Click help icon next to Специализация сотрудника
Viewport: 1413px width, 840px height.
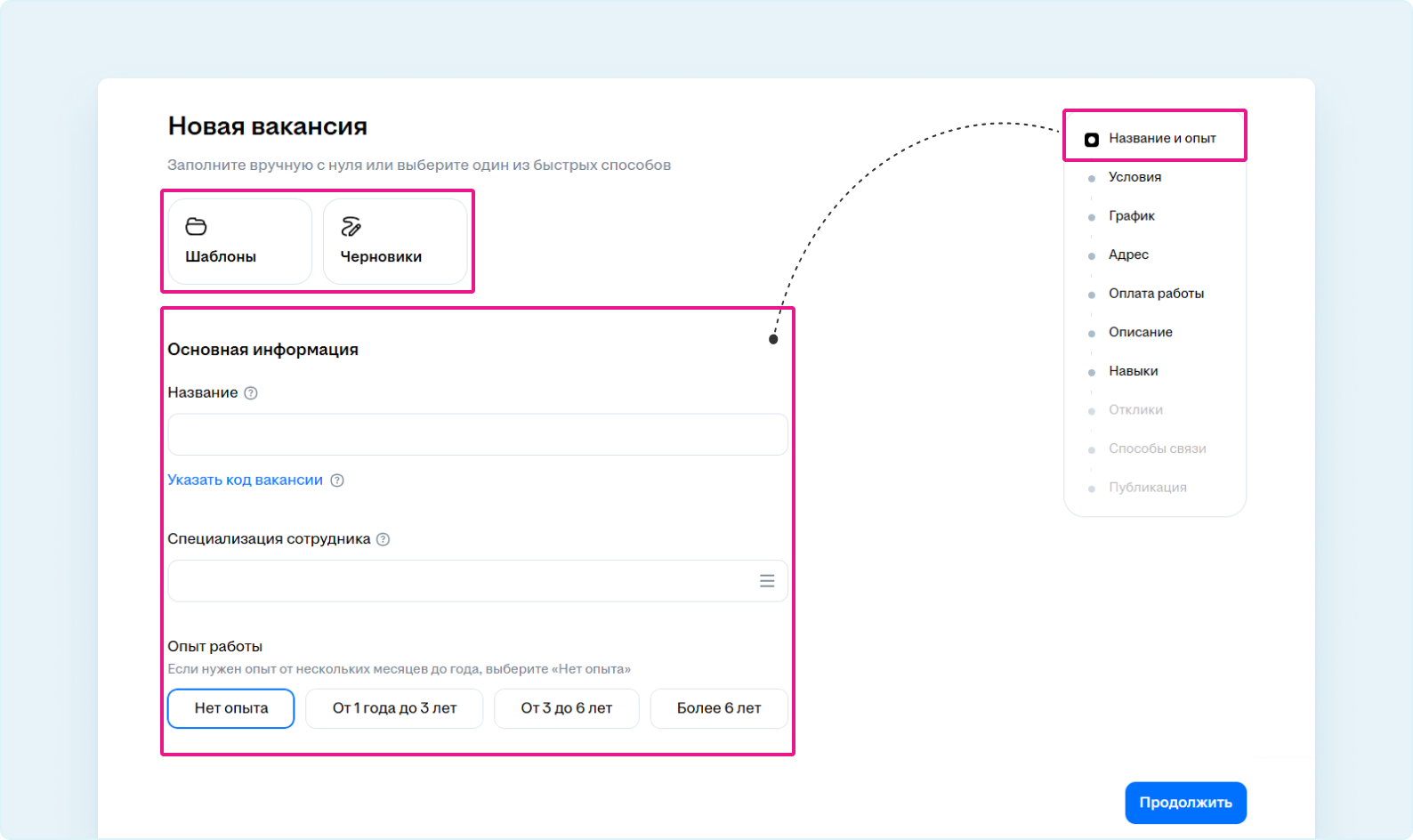[384, 539]
